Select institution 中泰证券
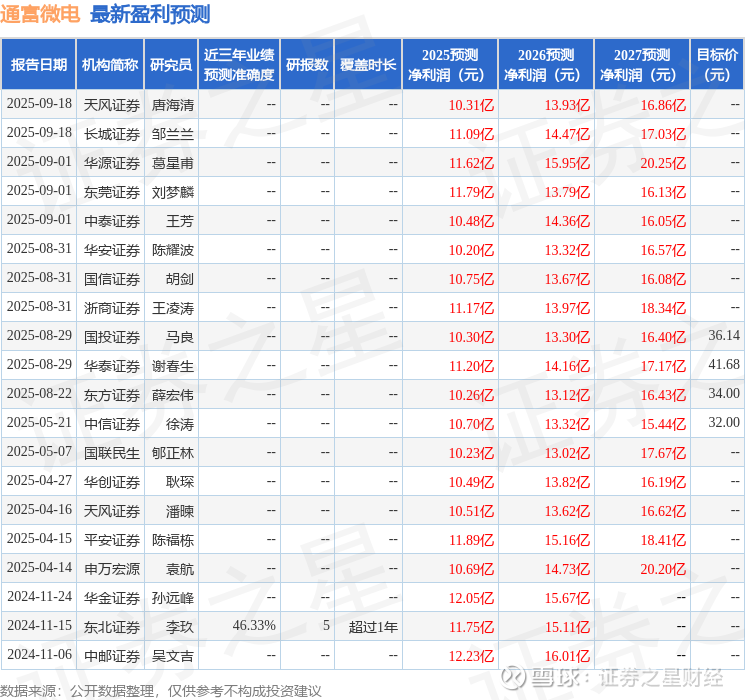Screen dimensions: 745x700 pyautogui.click(x=112, y=221)
